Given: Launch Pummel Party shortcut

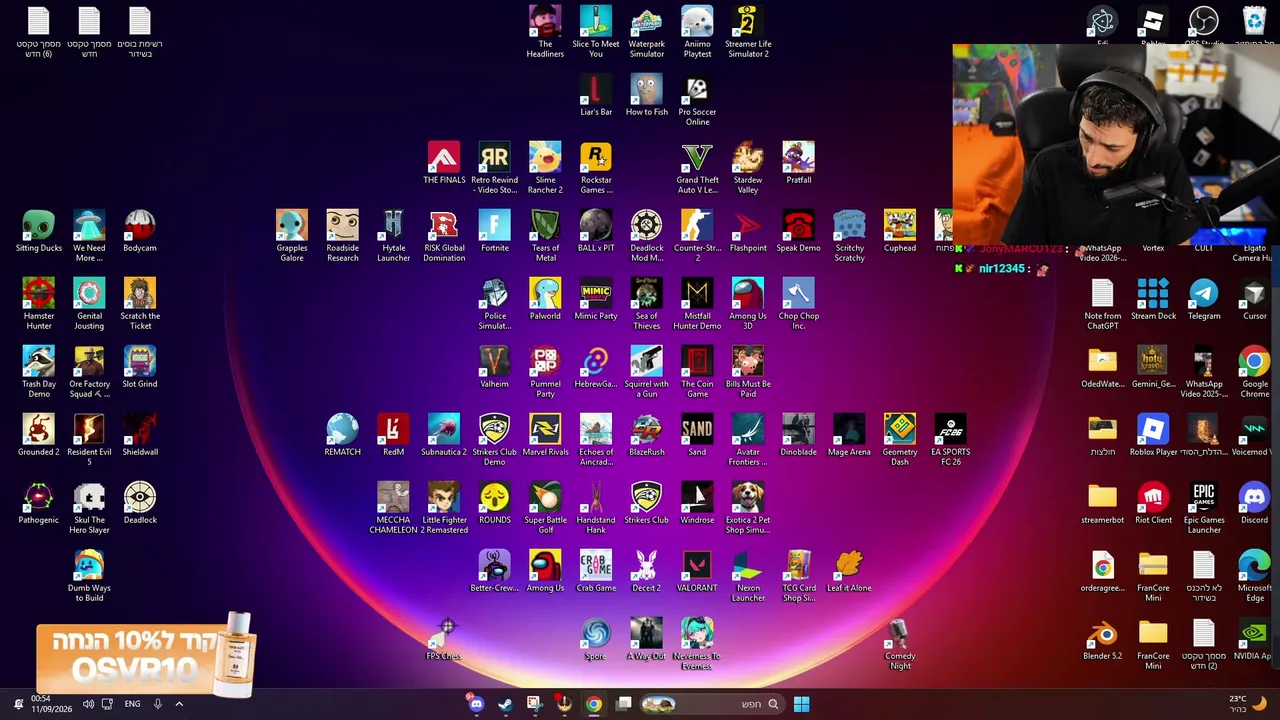Looking at the screenshot, I should click(x=545, y=372).
